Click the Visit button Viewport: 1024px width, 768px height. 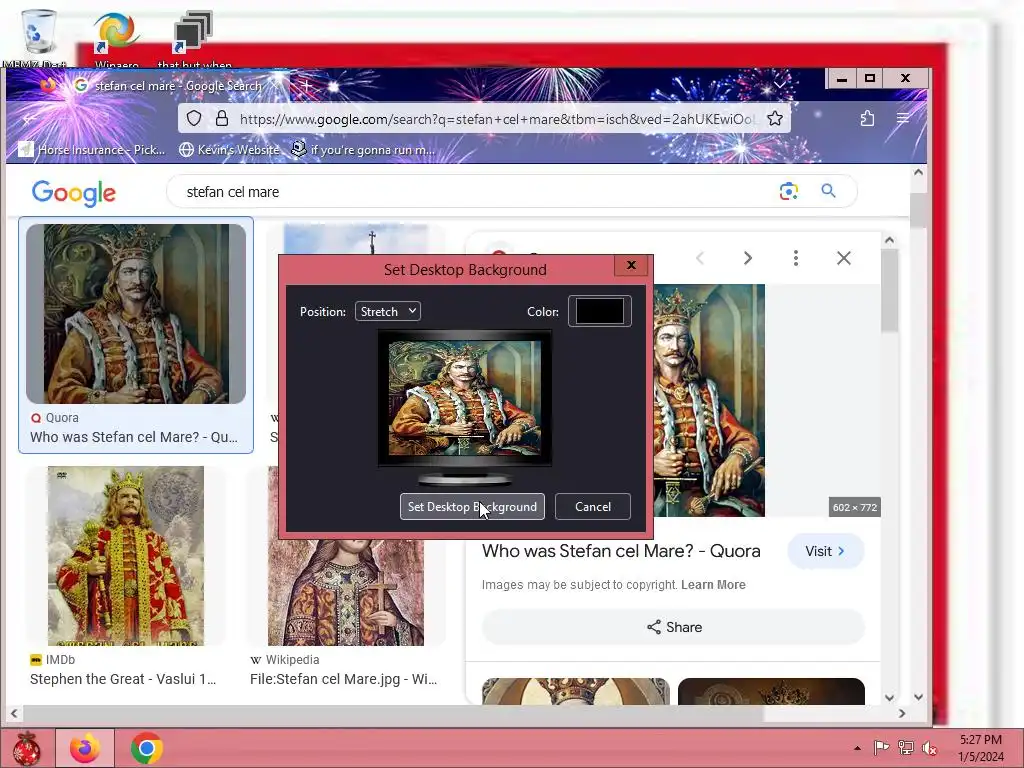coord(825,551)
